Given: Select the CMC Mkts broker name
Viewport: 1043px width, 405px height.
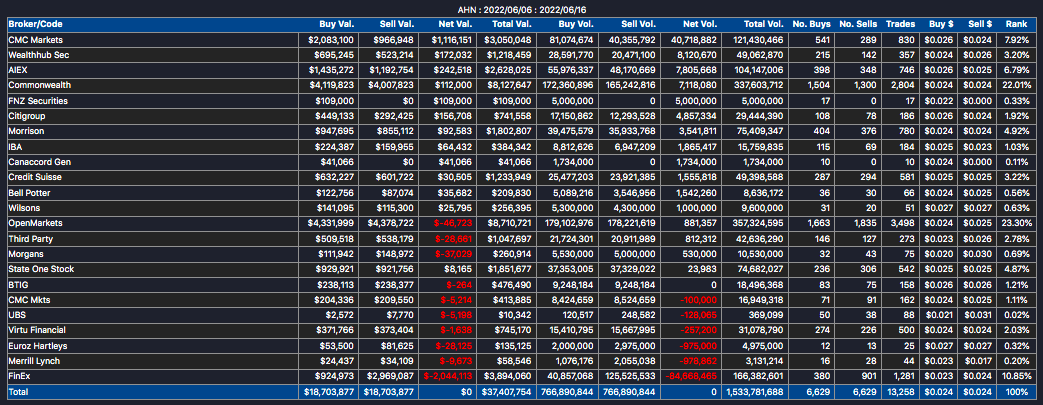Looking at the screenshot, I should [30, 300].
